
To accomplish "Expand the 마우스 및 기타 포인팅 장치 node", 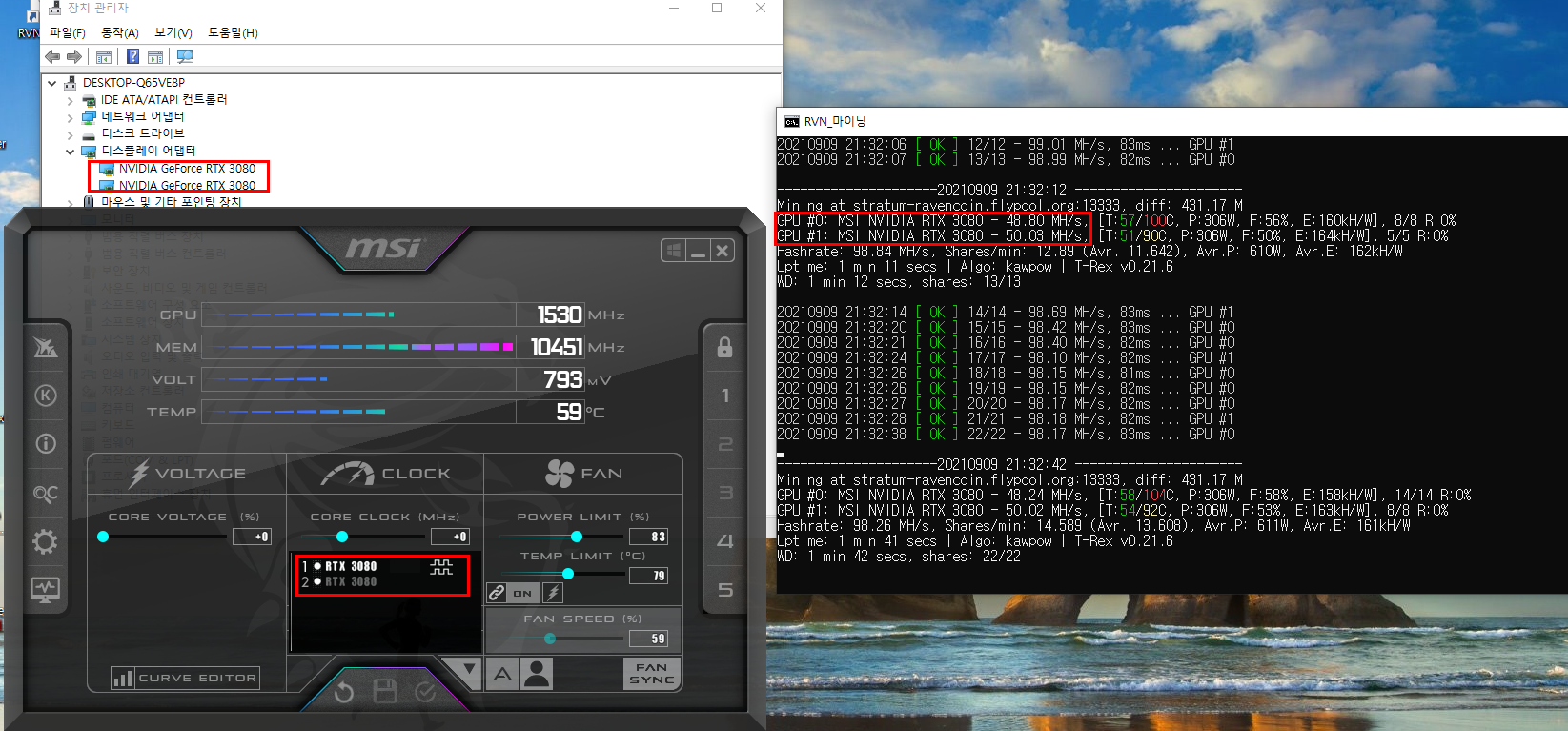I will pyautogui.click(x=70, y=202).
